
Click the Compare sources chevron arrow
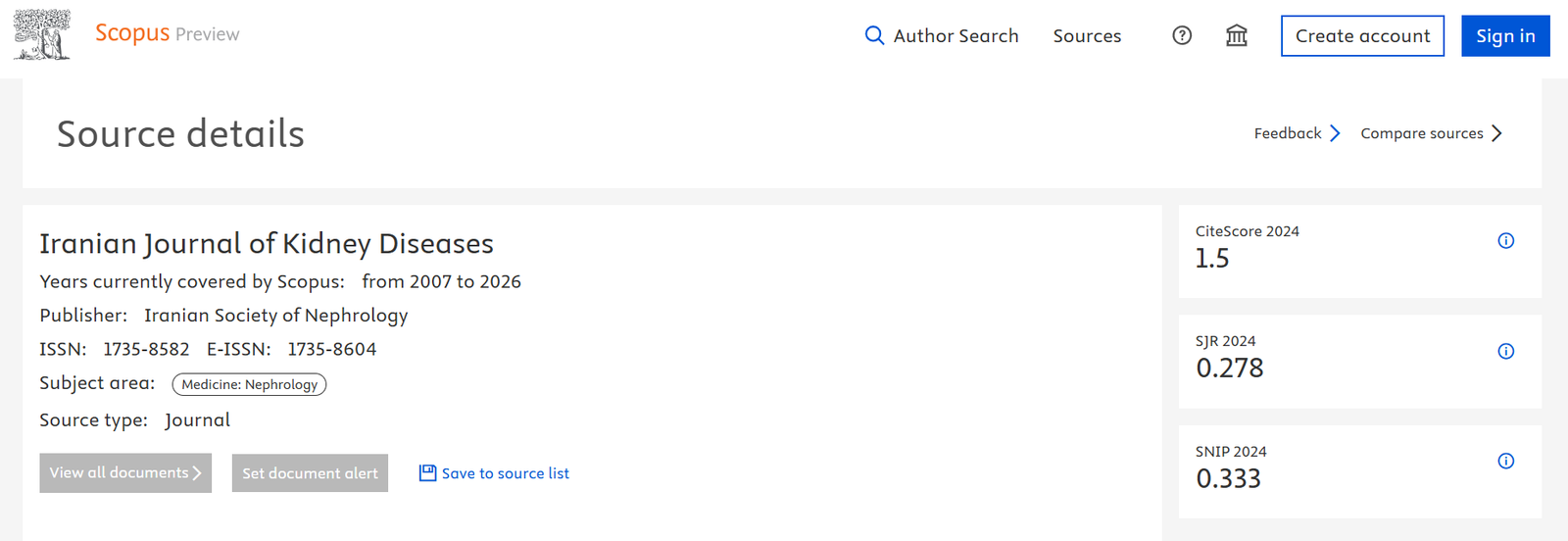pos(1496,133)
